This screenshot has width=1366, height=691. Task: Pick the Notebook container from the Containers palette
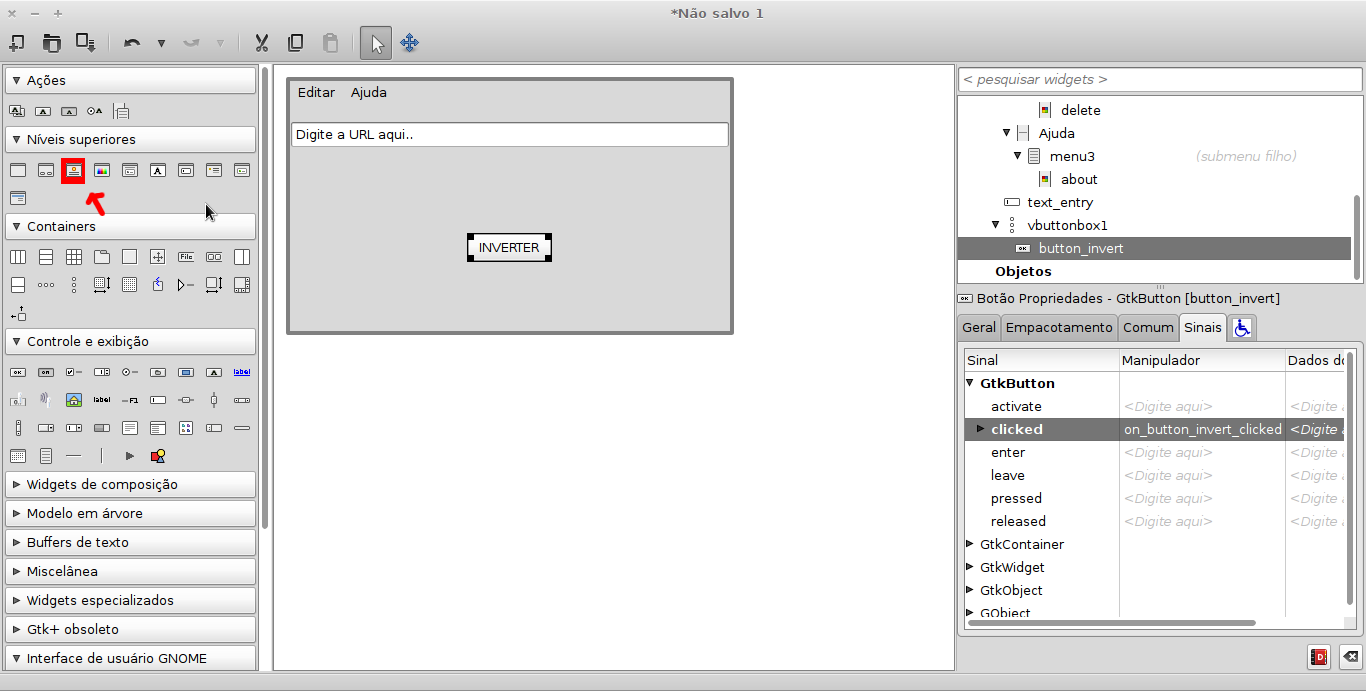coord(101,256)
